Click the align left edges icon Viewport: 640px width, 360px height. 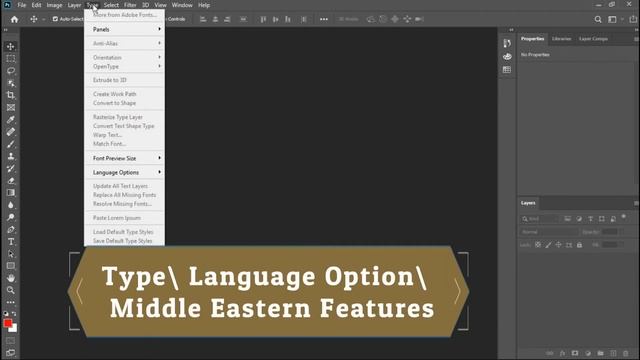coord(203,19)
